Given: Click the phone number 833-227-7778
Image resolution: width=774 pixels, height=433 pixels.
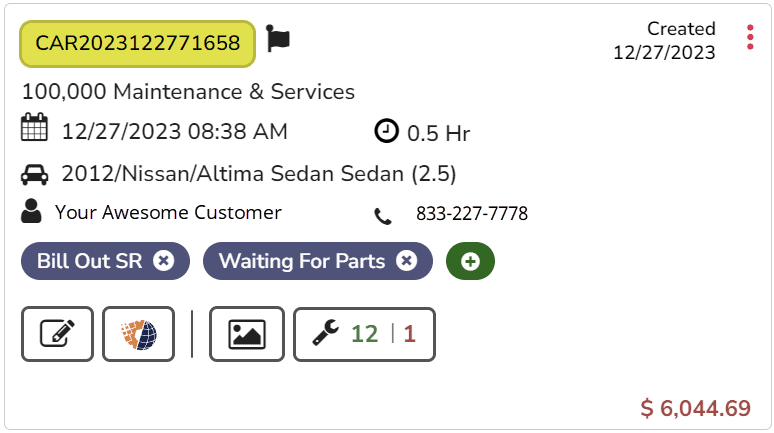Looking at the screenshot, I should pyautogui.click(x=472, y=214).
